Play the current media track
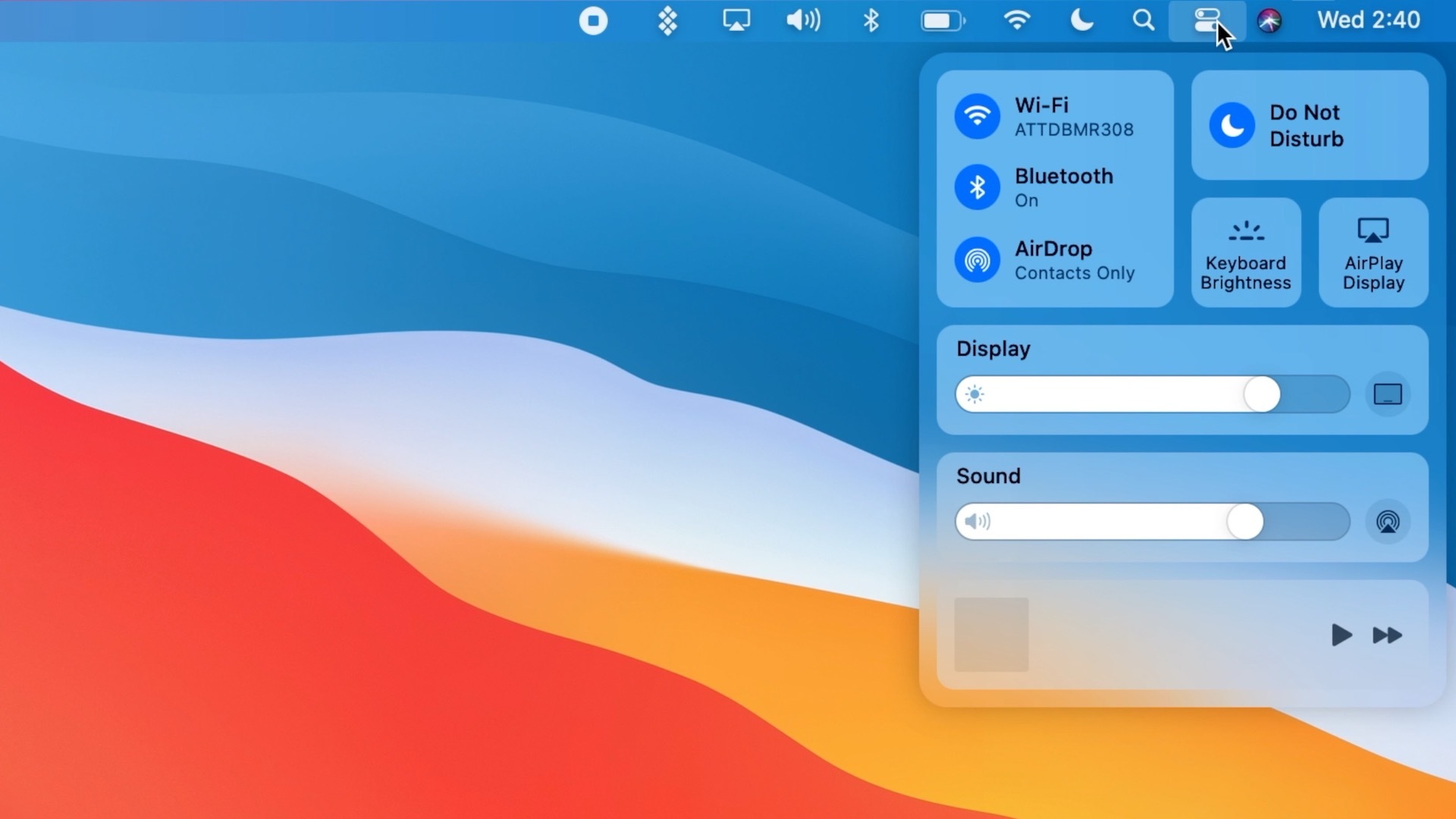The width and height of the screenshot is (1456, 819). [1342, 635]
